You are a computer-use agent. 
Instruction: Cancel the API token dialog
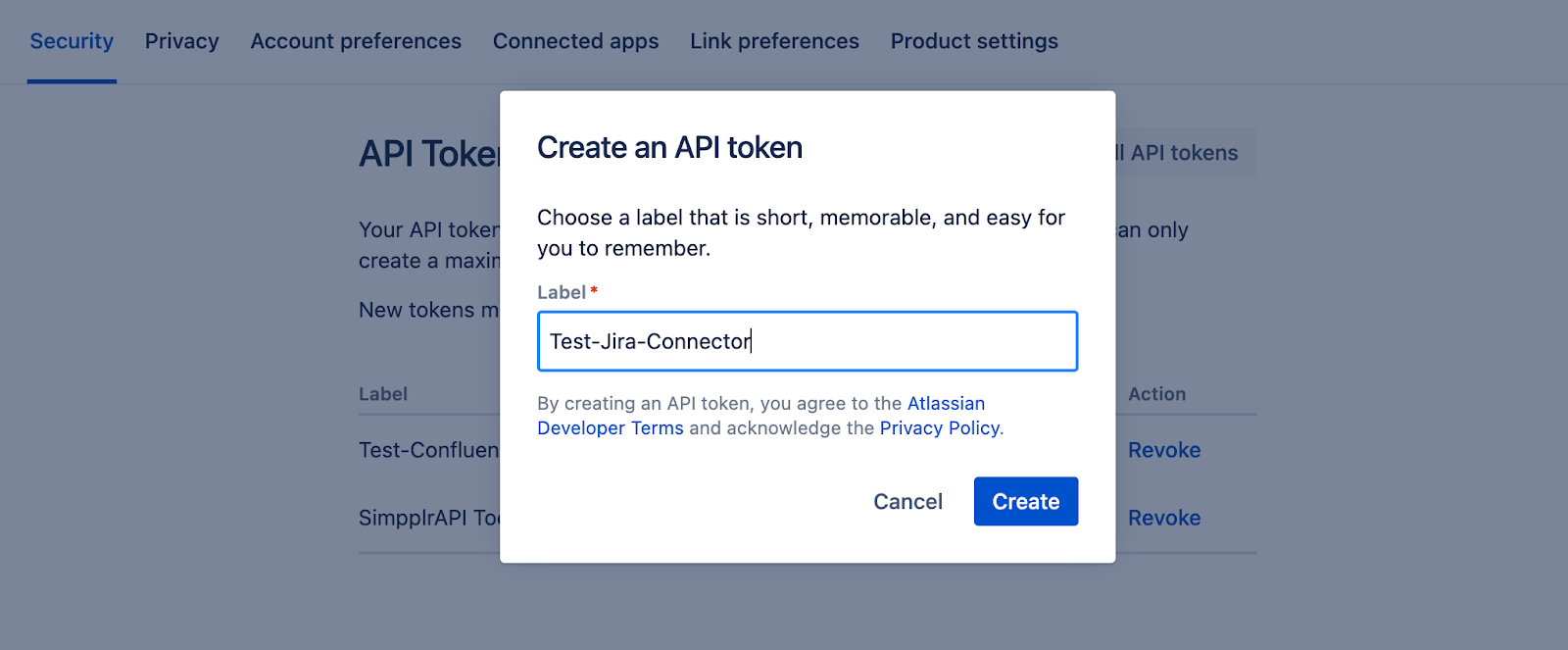click(x=907, y=502)
